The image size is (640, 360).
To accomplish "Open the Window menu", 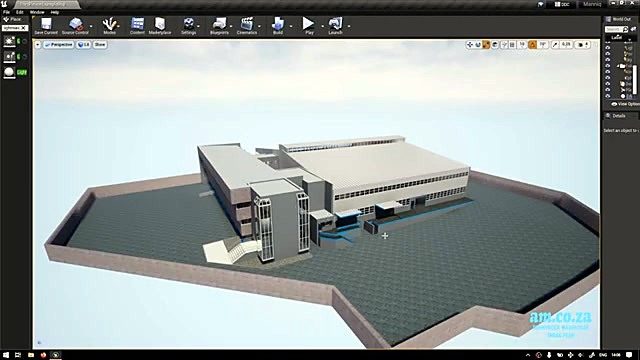I will point(37,12).
